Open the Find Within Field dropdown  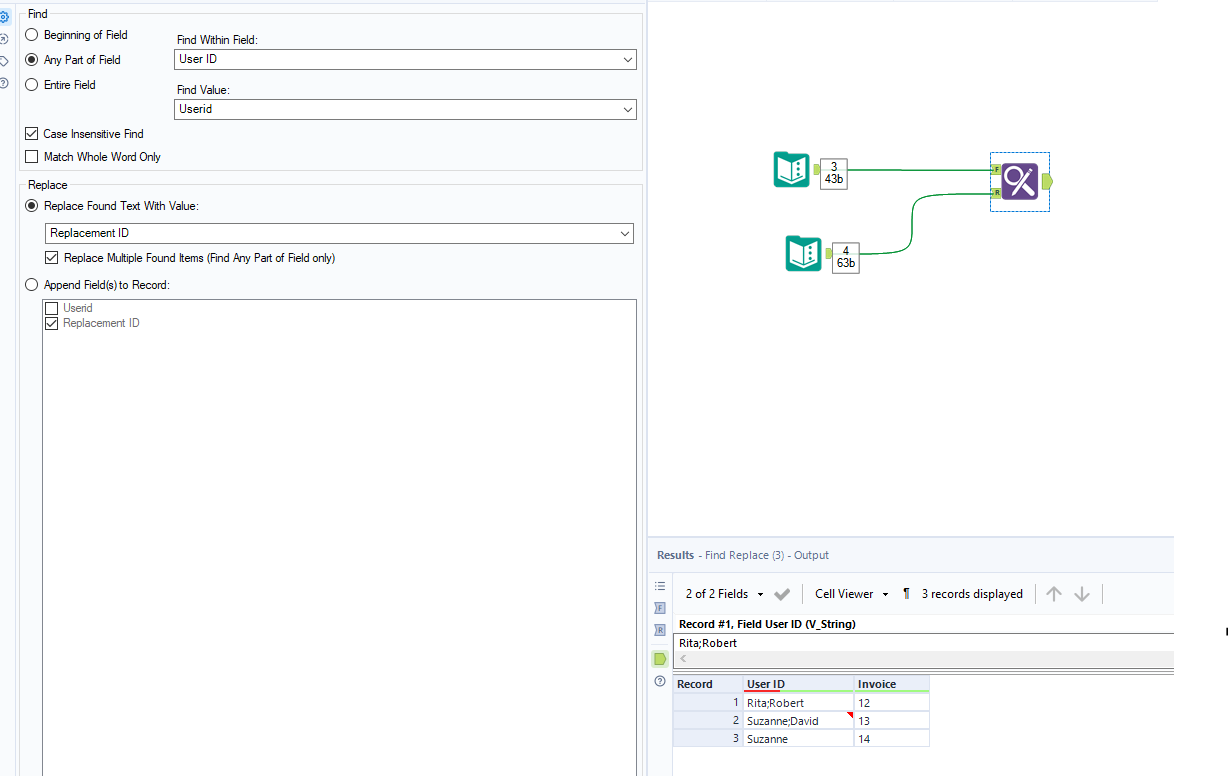[x=628, y=59]
